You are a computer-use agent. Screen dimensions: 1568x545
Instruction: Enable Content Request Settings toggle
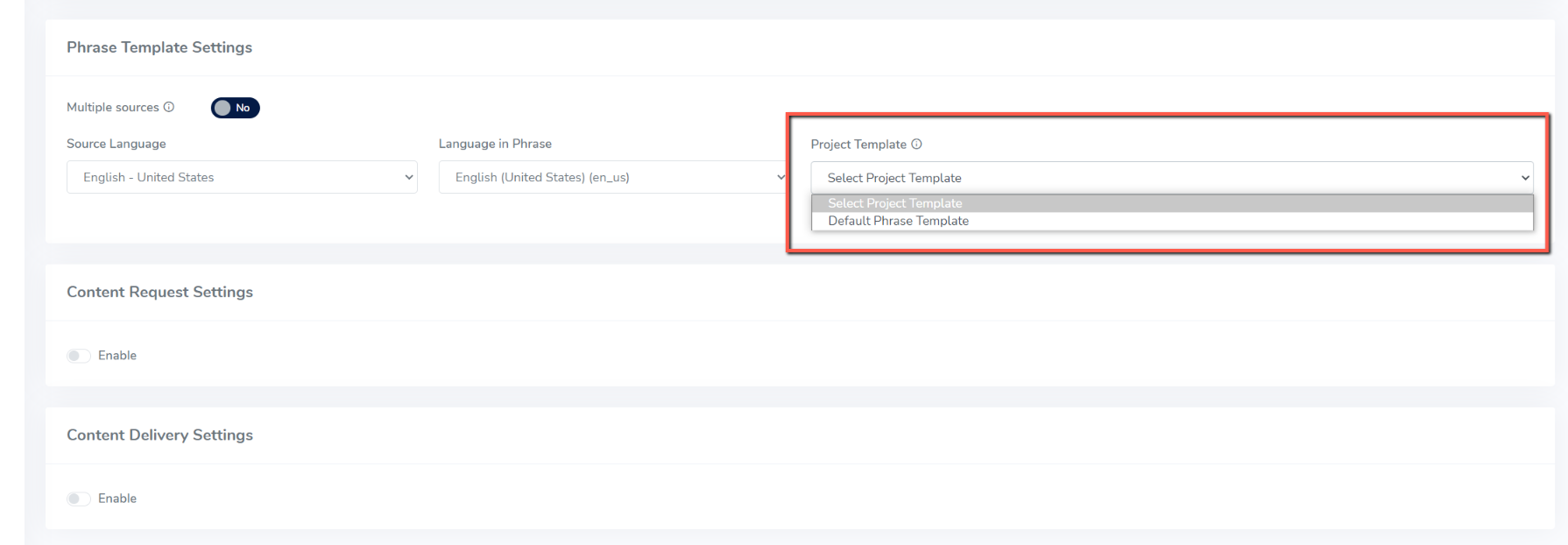(79, 356)
